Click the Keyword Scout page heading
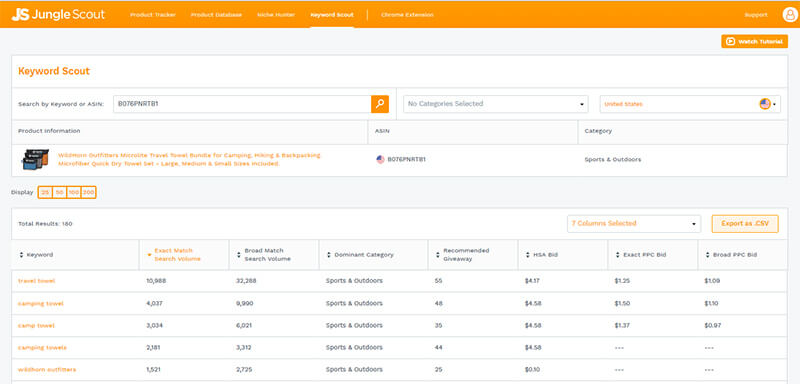 point(54,71)
